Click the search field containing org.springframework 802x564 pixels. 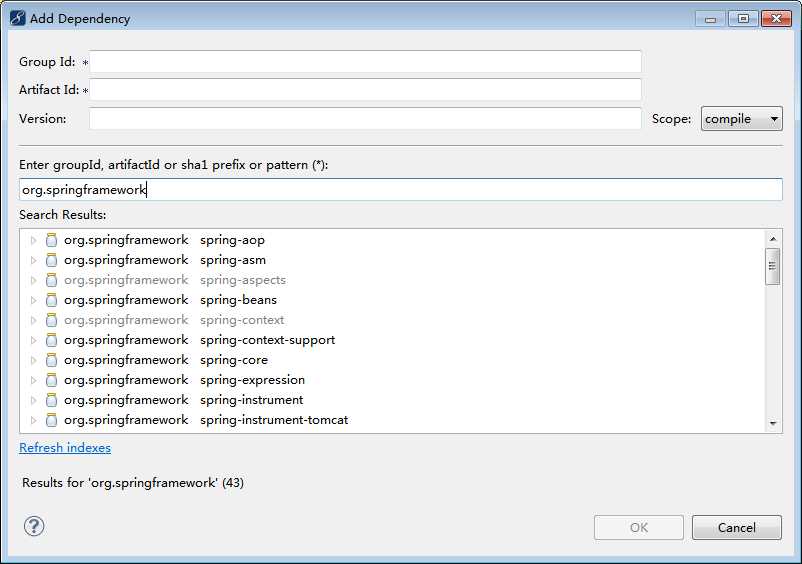(x=400, y=190)
